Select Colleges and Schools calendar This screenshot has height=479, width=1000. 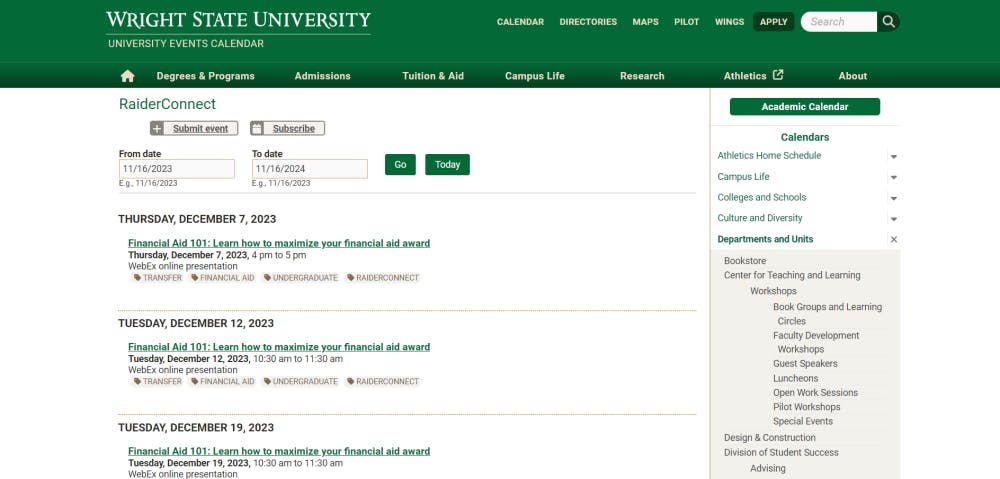tap(761, 198)
